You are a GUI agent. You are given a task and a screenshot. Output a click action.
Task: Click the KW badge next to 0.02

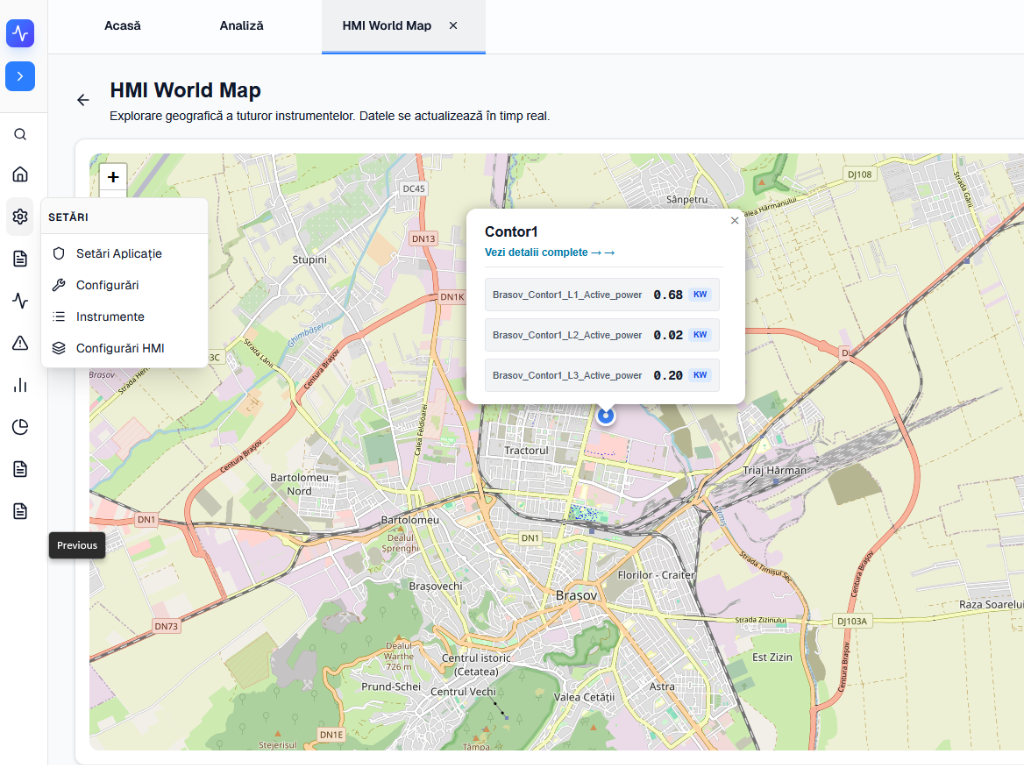pyautogui.click(x=700, y=335)
